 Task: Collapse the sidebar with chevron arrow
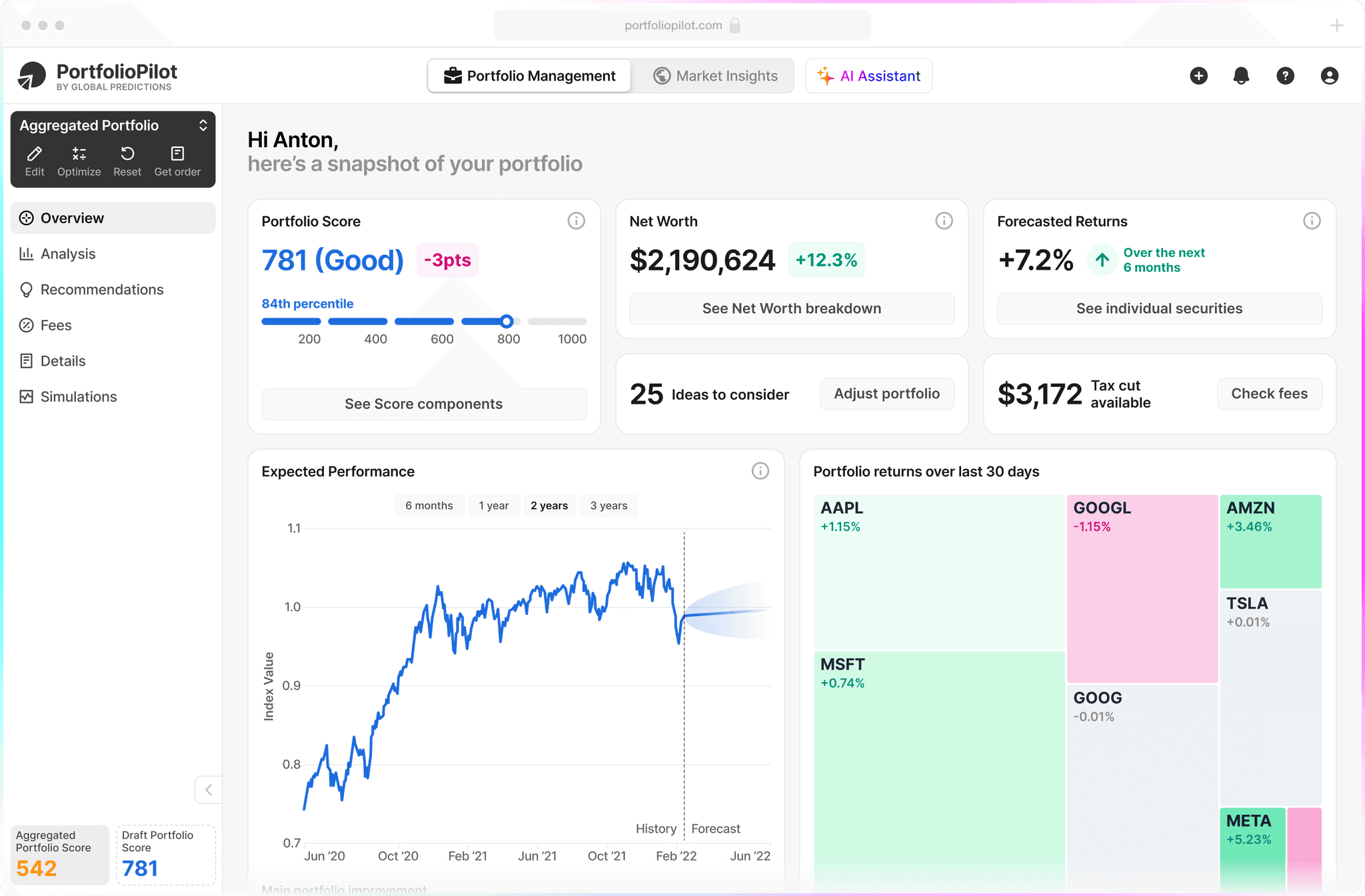[209, 790]
